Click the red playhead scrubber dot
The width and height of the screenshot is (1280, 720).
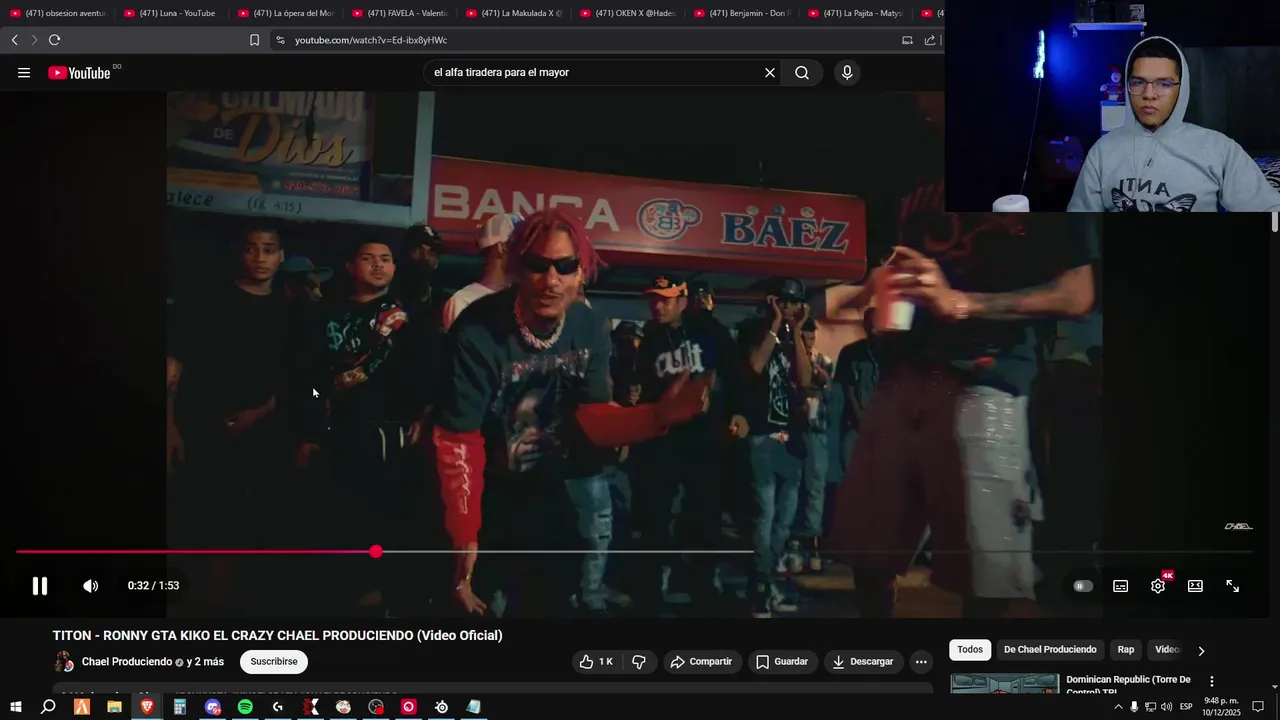tap(376, 552)
